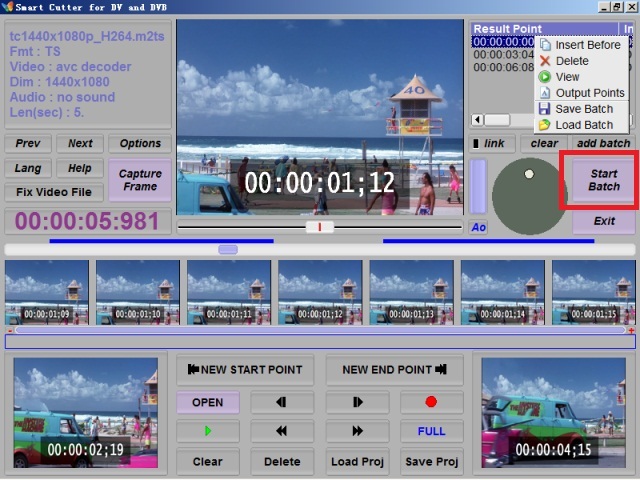
Task: Click the fast-forward double-arrow button
Action: [358, 431]
